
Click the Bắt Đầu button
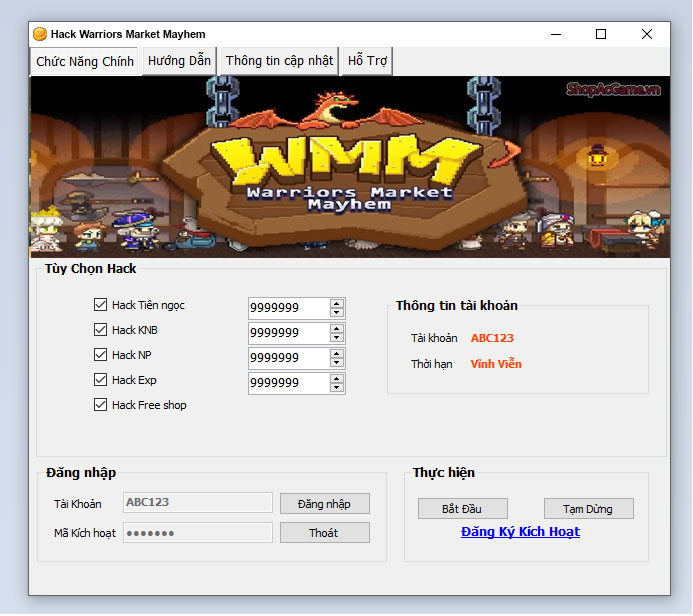coord(462,509)
